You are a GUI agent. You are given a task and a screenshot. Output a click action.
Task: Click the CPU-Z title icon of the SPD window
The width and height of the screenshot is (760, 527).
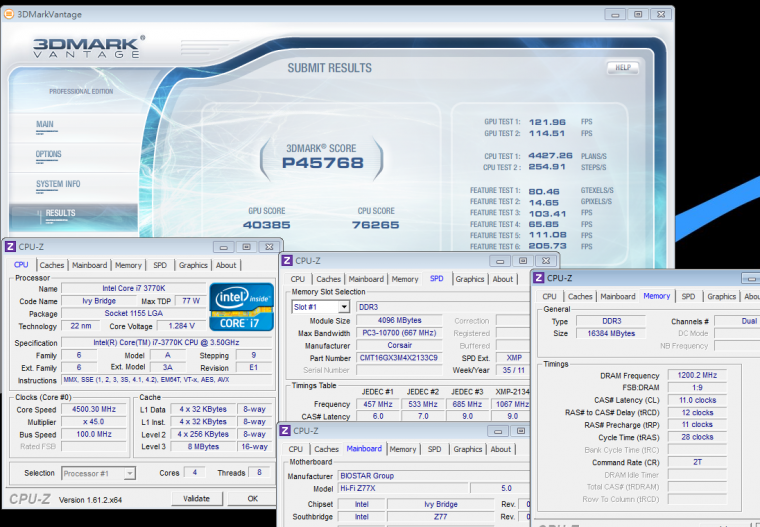point(286,261)
